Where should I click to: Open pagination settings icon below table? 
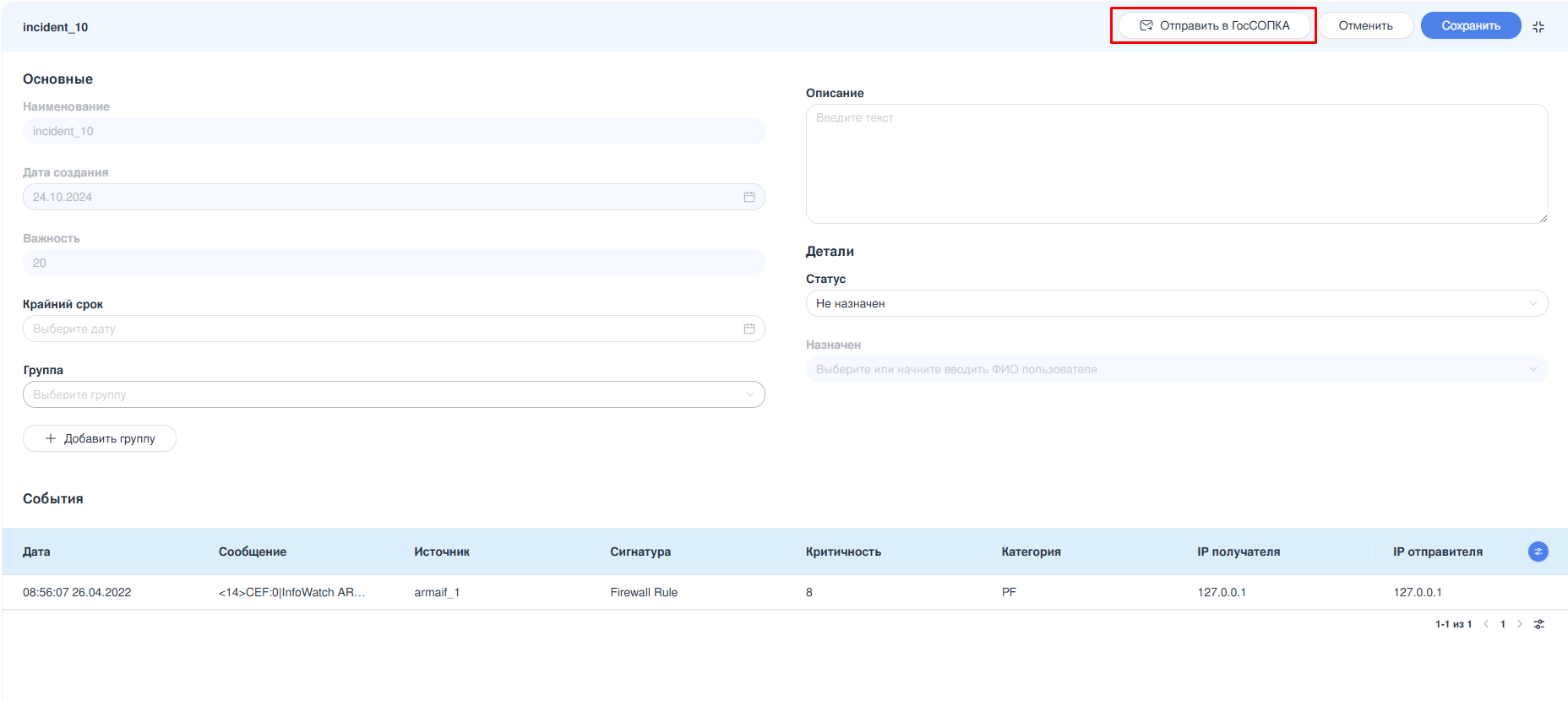(1539, 624)
